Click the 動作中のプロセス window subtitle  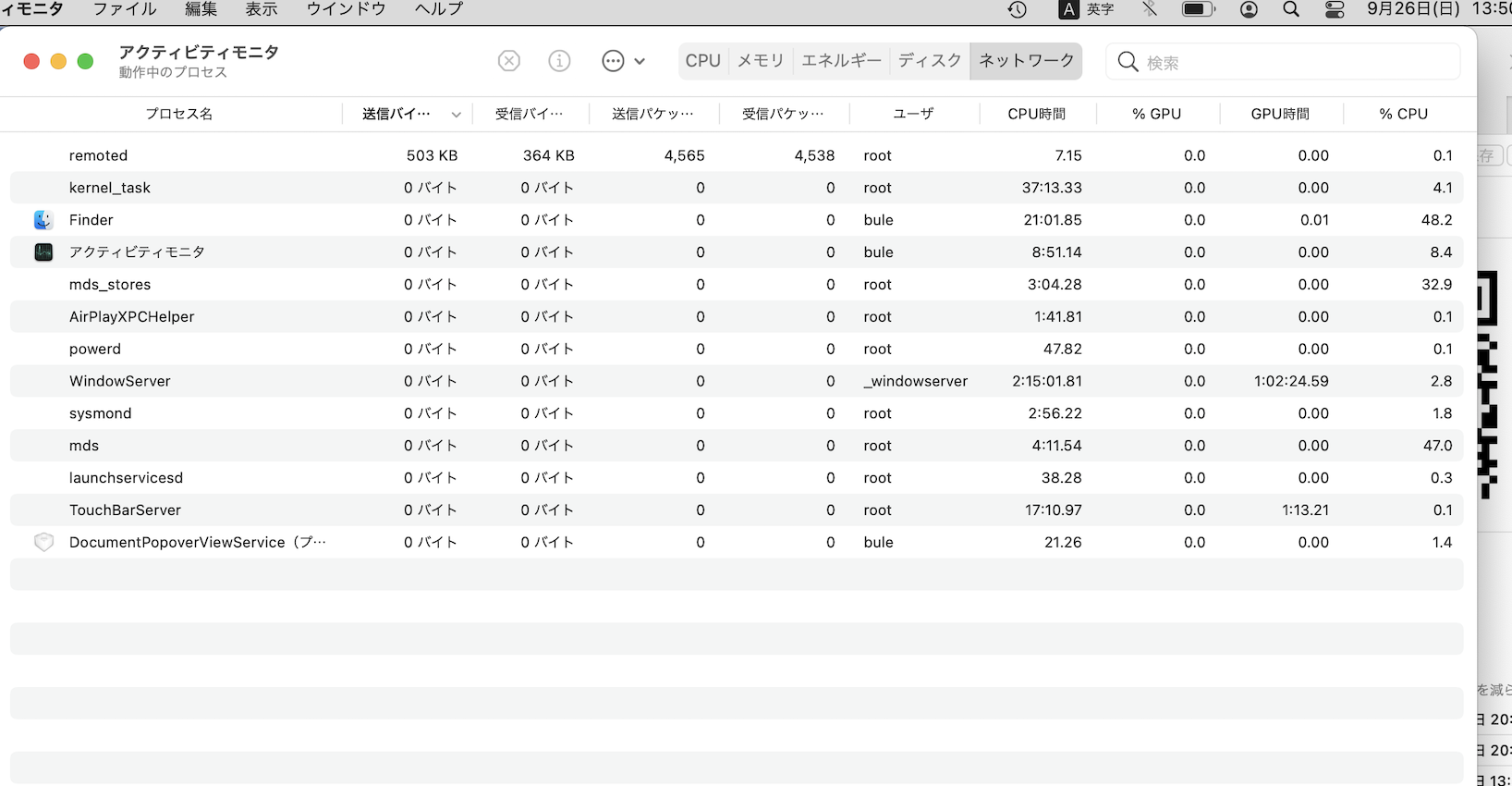coord(173,72)
